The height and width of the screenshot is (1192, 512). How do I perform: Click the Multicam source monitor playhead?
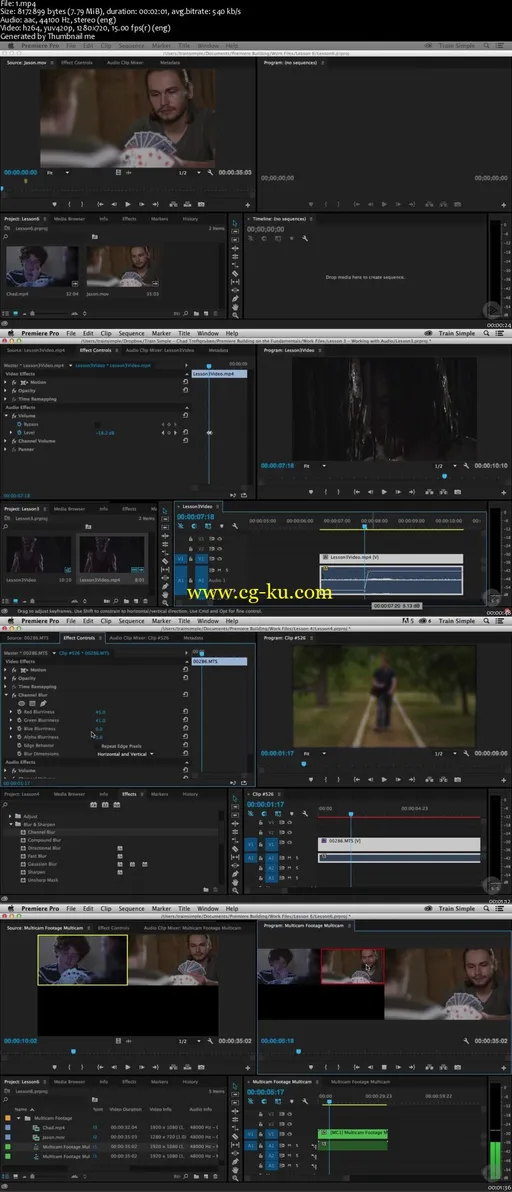click(x=73, y=1052)
